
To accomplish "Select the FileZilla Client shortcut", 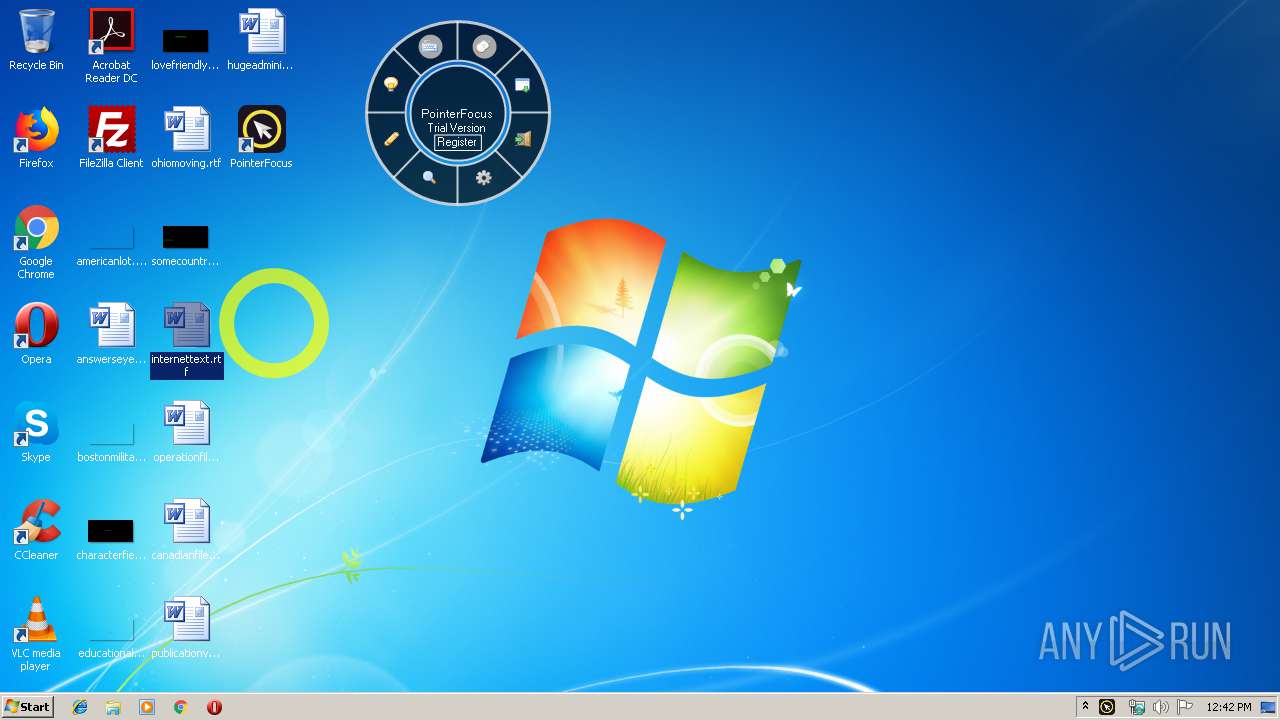I will click(x=111, y=139).
